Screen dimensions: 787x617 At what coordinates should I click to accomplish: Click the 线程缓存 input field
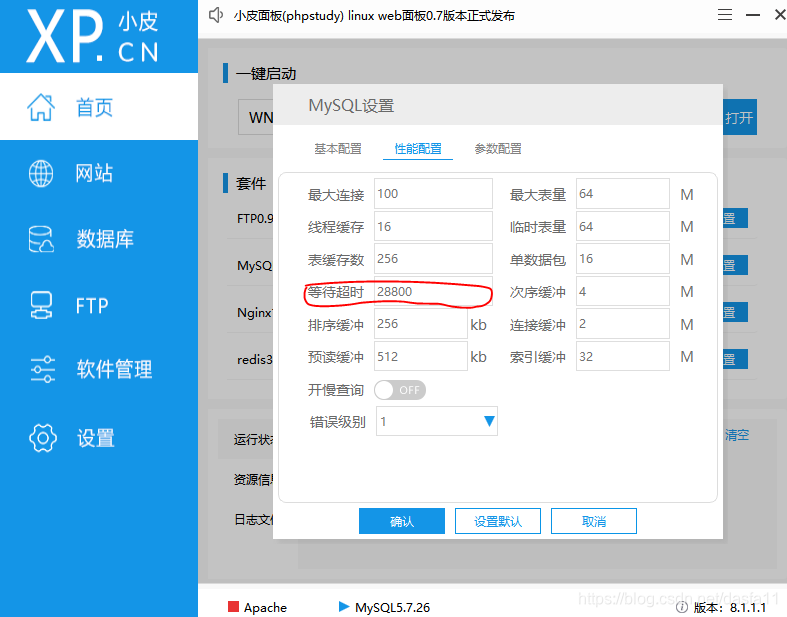point(433,226)
